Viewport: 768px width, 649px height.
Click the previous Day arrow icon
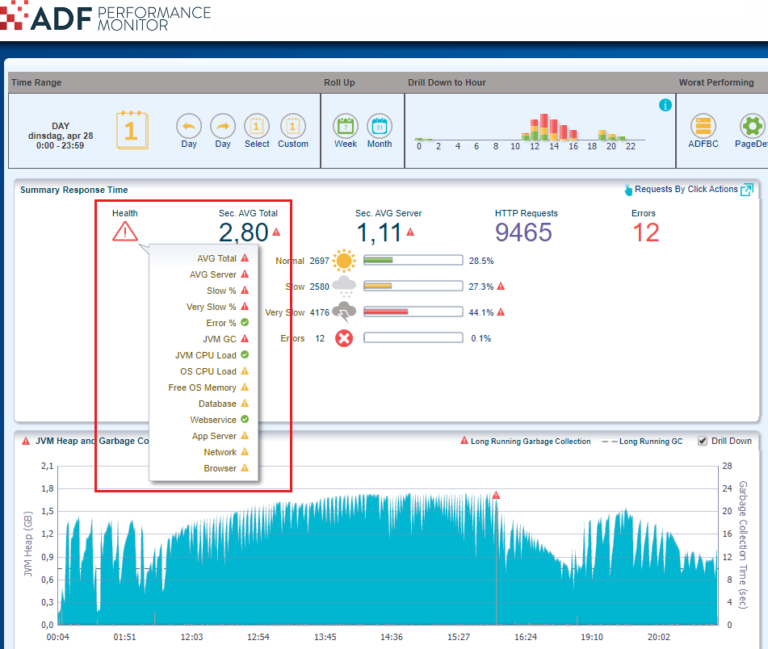coord(188,126)
